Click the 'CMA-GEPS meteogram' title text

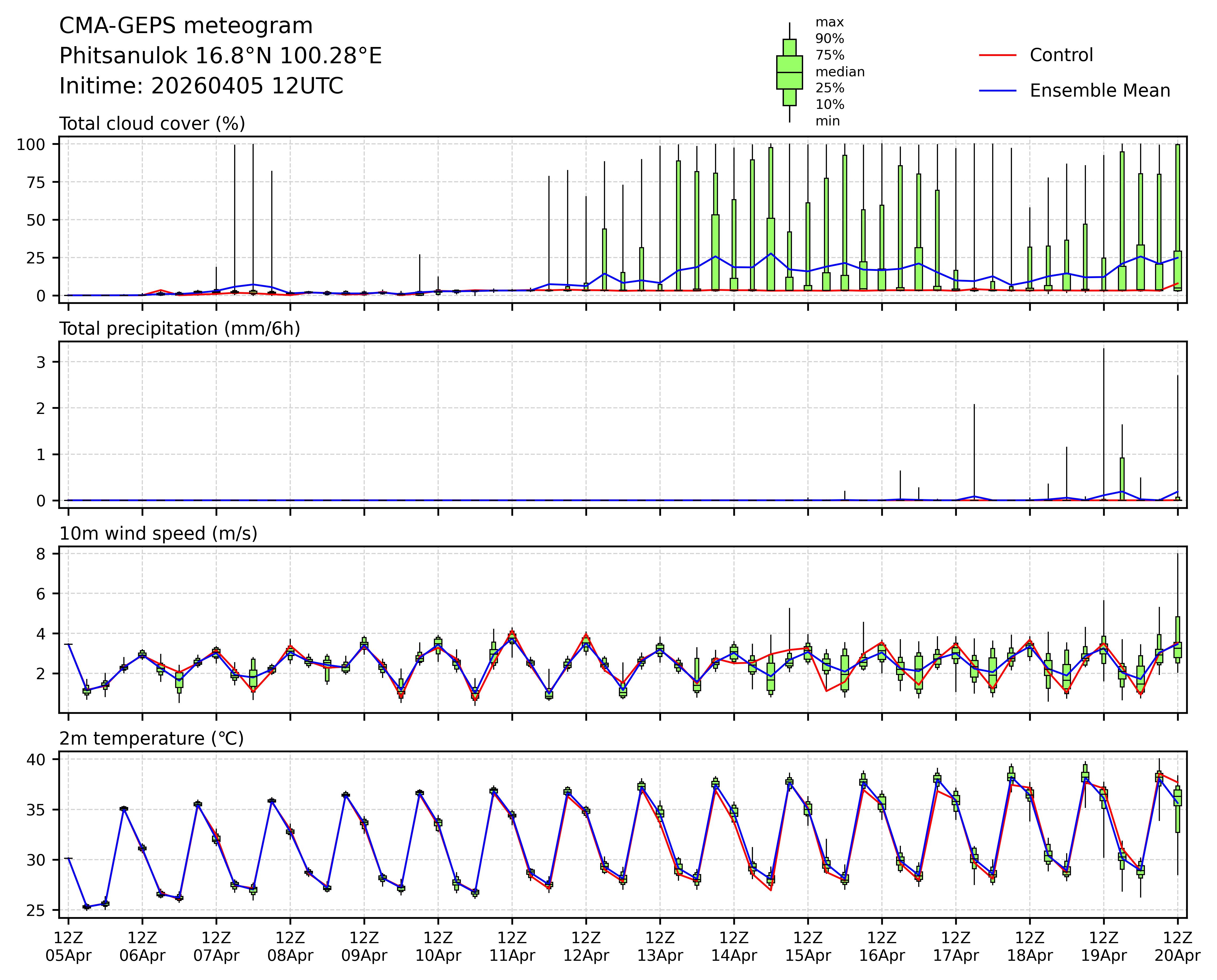coord(186,26)
